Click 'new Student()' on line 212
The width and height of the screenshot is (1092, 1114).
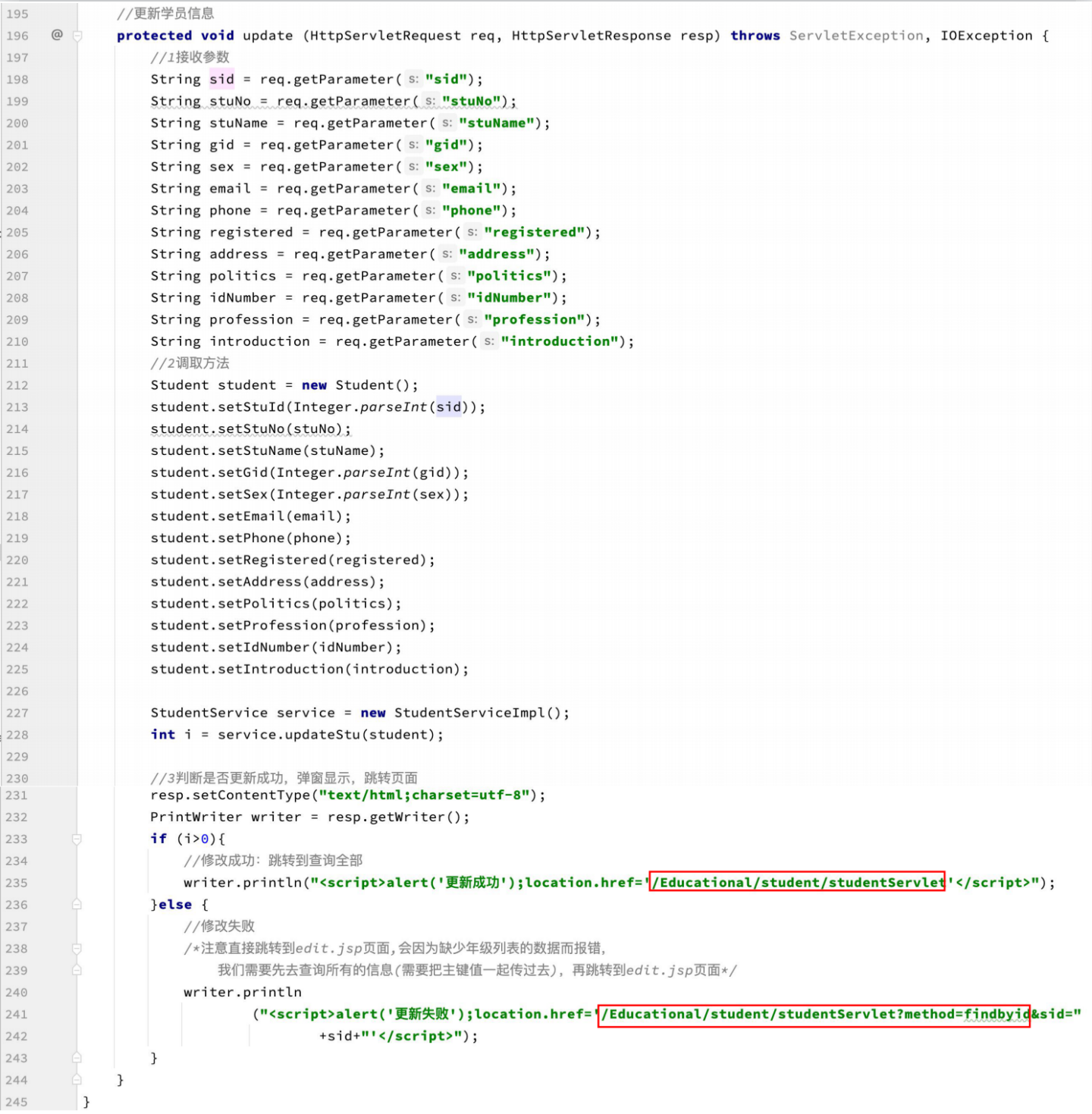pyautogui.click(x=356, y=385)
